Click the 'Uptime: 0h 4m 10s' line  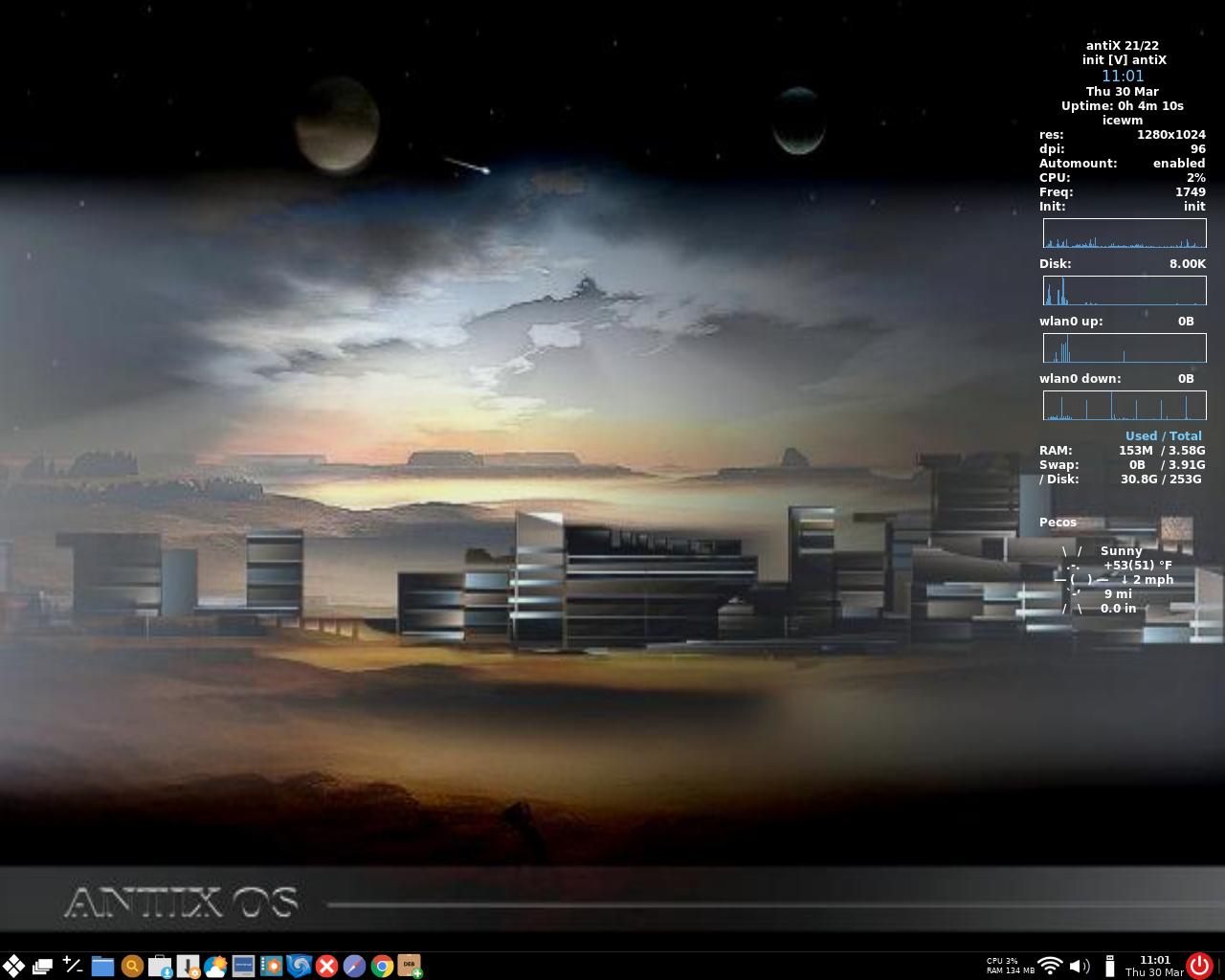pyautogui.click(x=1123, y=105)
